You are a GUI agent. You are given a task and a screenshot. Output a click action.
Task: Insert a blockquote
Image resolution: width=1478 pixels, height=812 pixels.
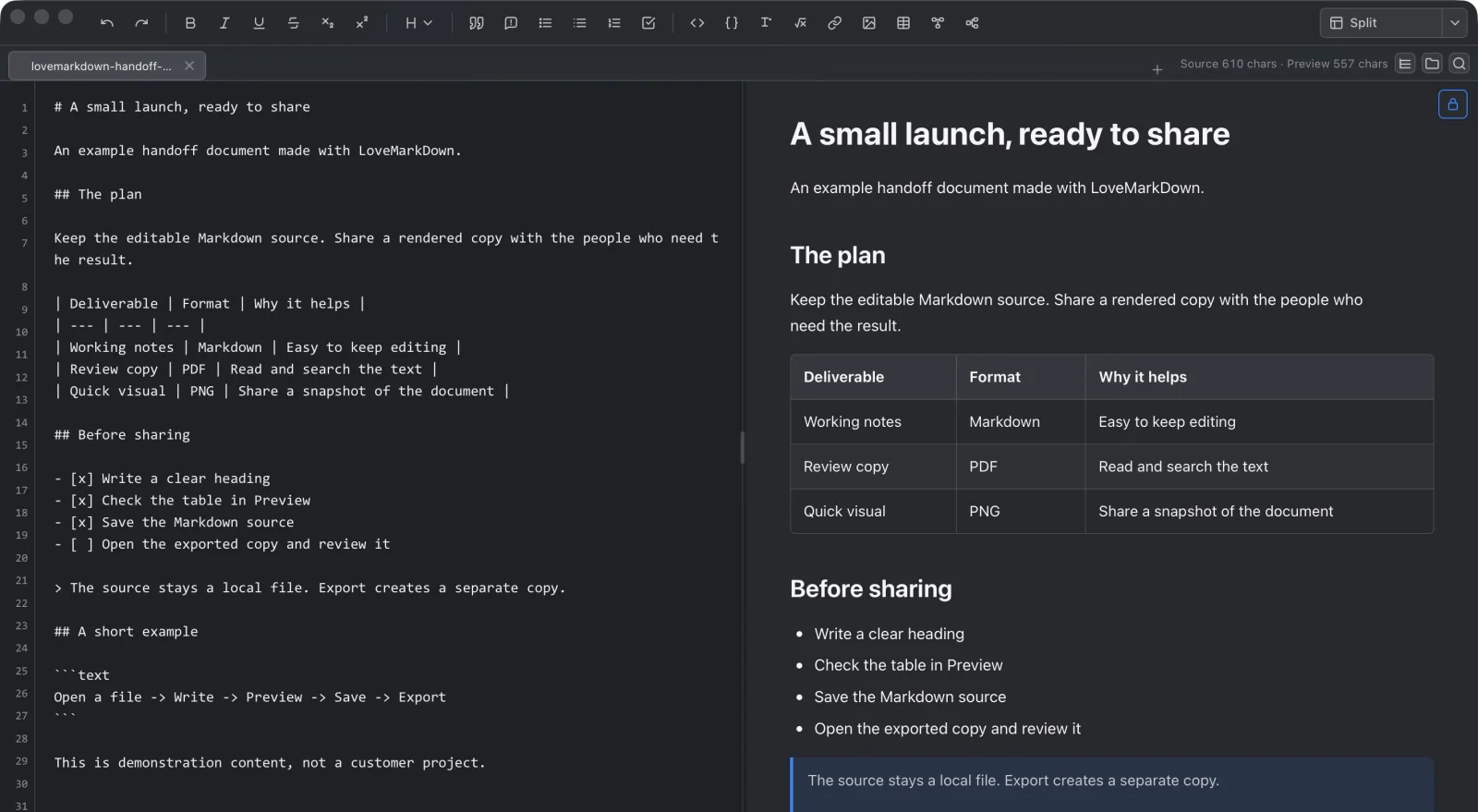point(477,23)
